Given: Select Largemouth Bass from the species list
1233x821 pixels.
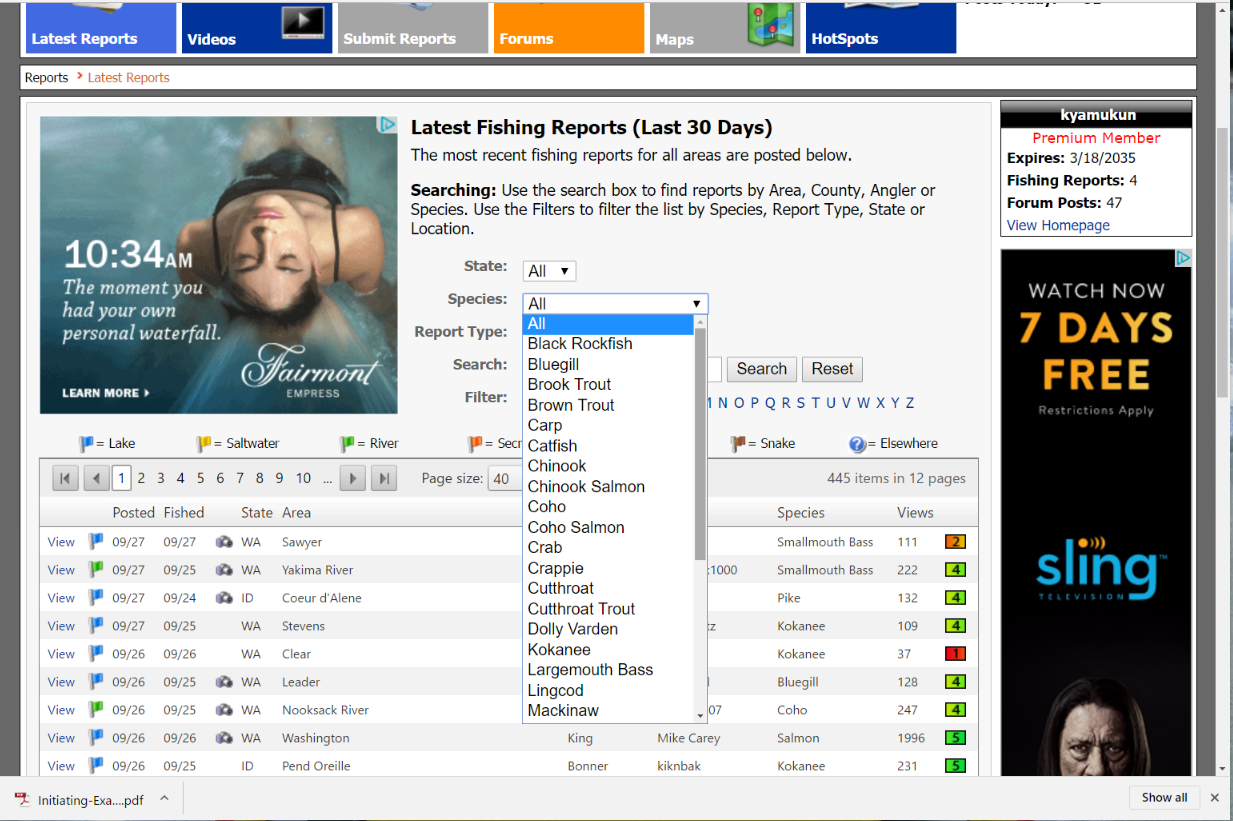Looking at the screenshot, I should point(590,670).
